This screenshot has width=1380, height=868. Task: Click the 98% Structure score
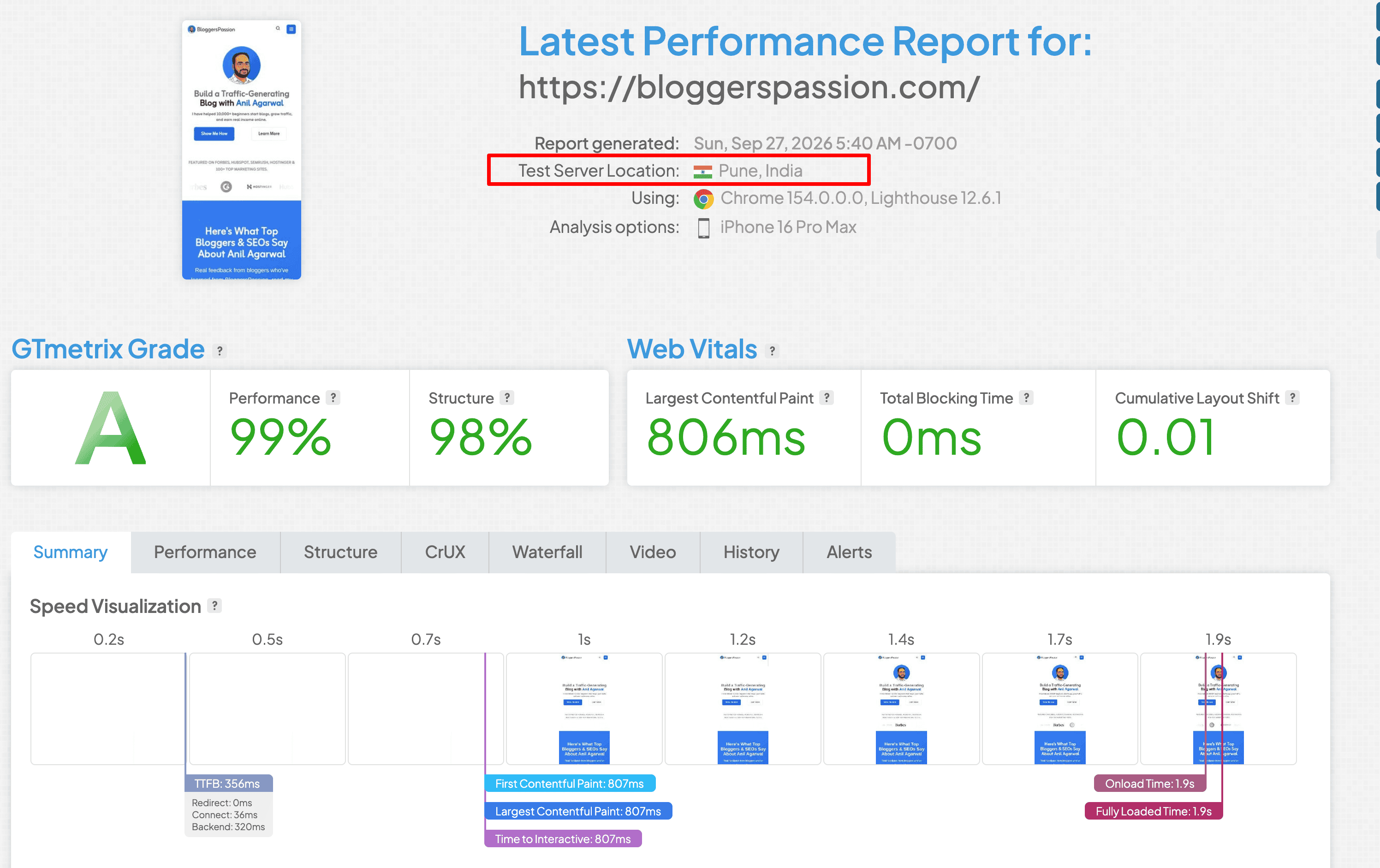pyautogui.click(x=481, y=437)
